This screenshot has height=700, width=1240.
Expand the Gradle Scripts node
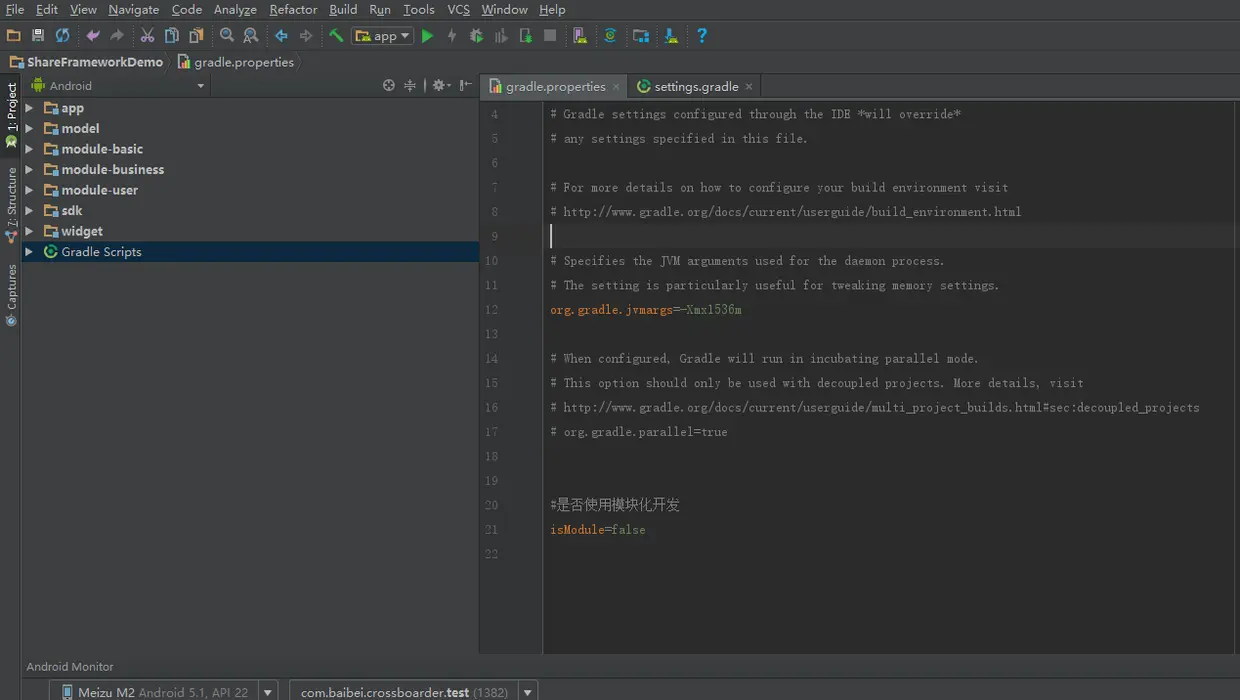coord(29,252)
